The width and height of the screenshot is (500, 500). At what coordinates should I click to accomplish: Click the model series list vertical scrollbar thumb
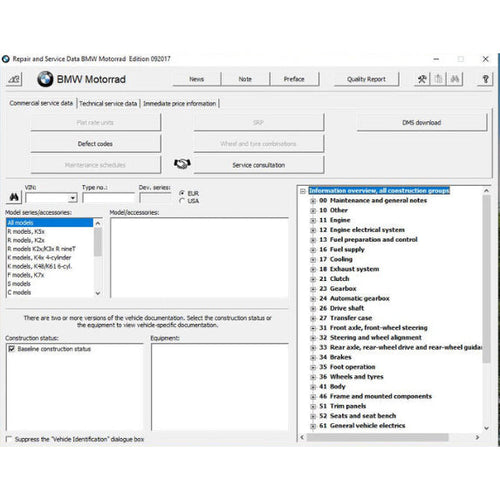pyautogui.click(x=98, y=241)
